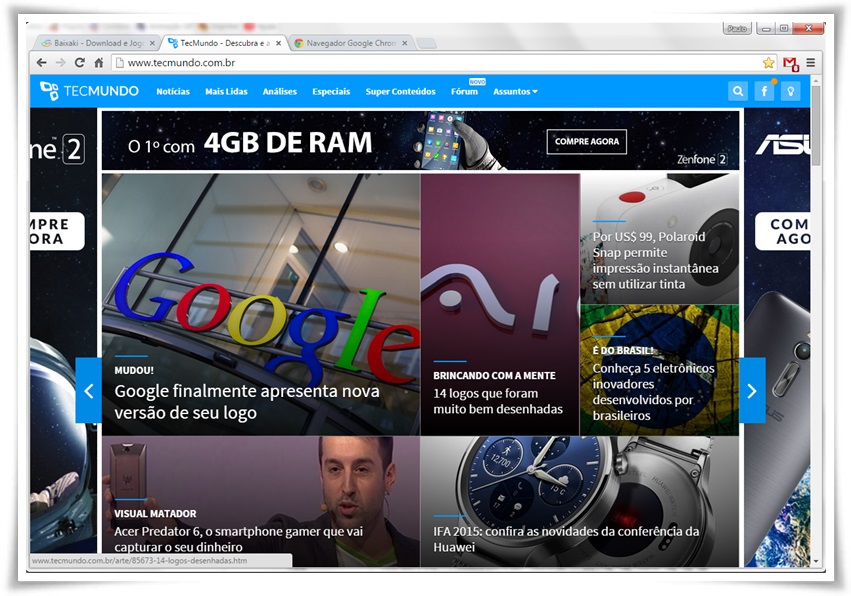This screenshot has width=851, height=596.
Task: Show next carousel slide with right arrow
Action: click(x=752, y=390)
